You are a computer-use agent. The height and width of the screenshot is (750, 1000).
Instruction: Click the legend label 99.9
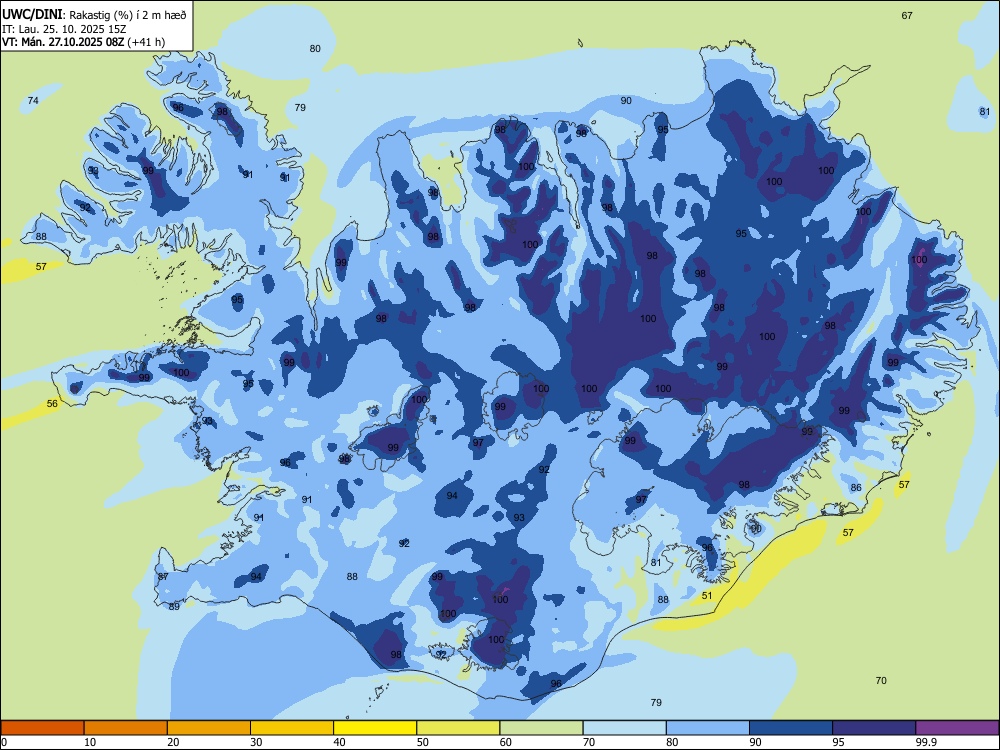coord(926,742)
